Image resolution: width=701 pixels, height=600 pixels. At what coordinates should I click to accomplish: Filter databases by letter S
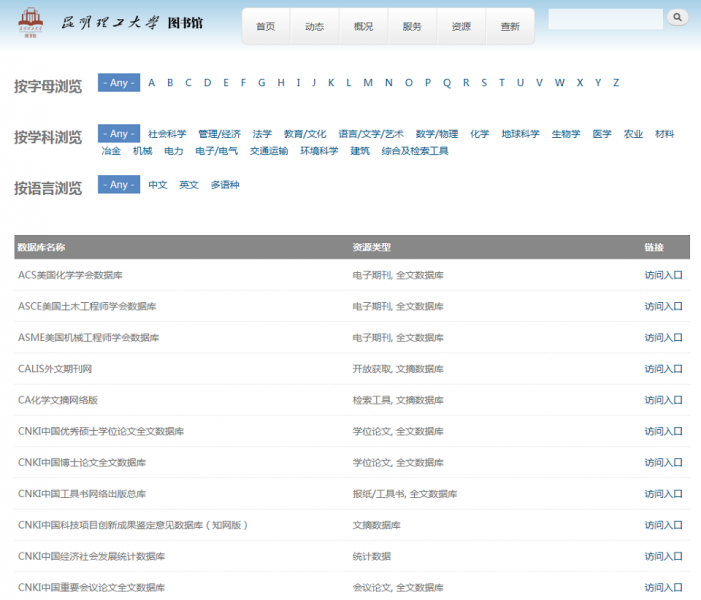click(484, 83)
